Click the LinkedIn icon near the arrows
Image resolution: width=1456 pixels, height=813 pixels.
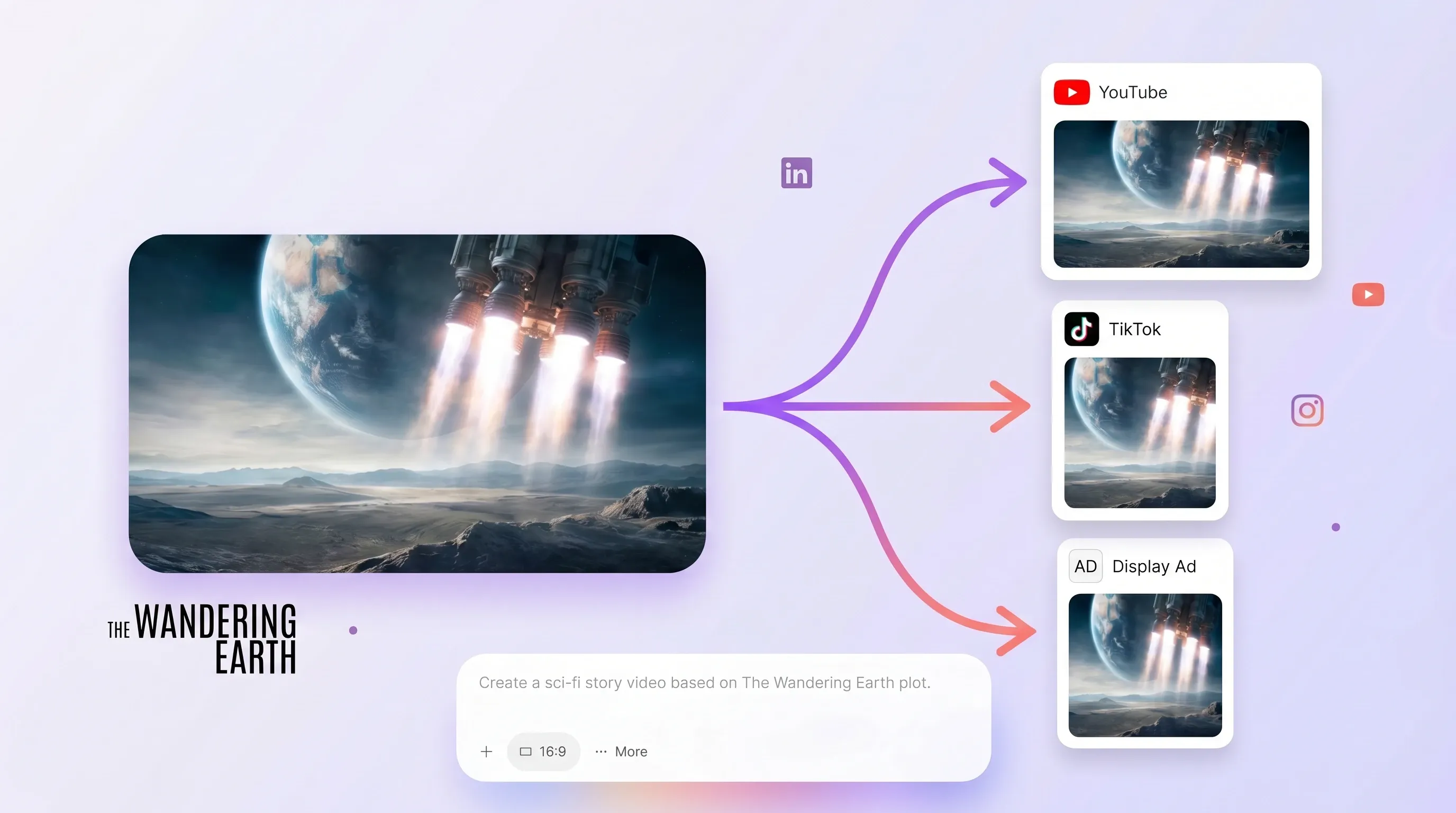[796, 173]
